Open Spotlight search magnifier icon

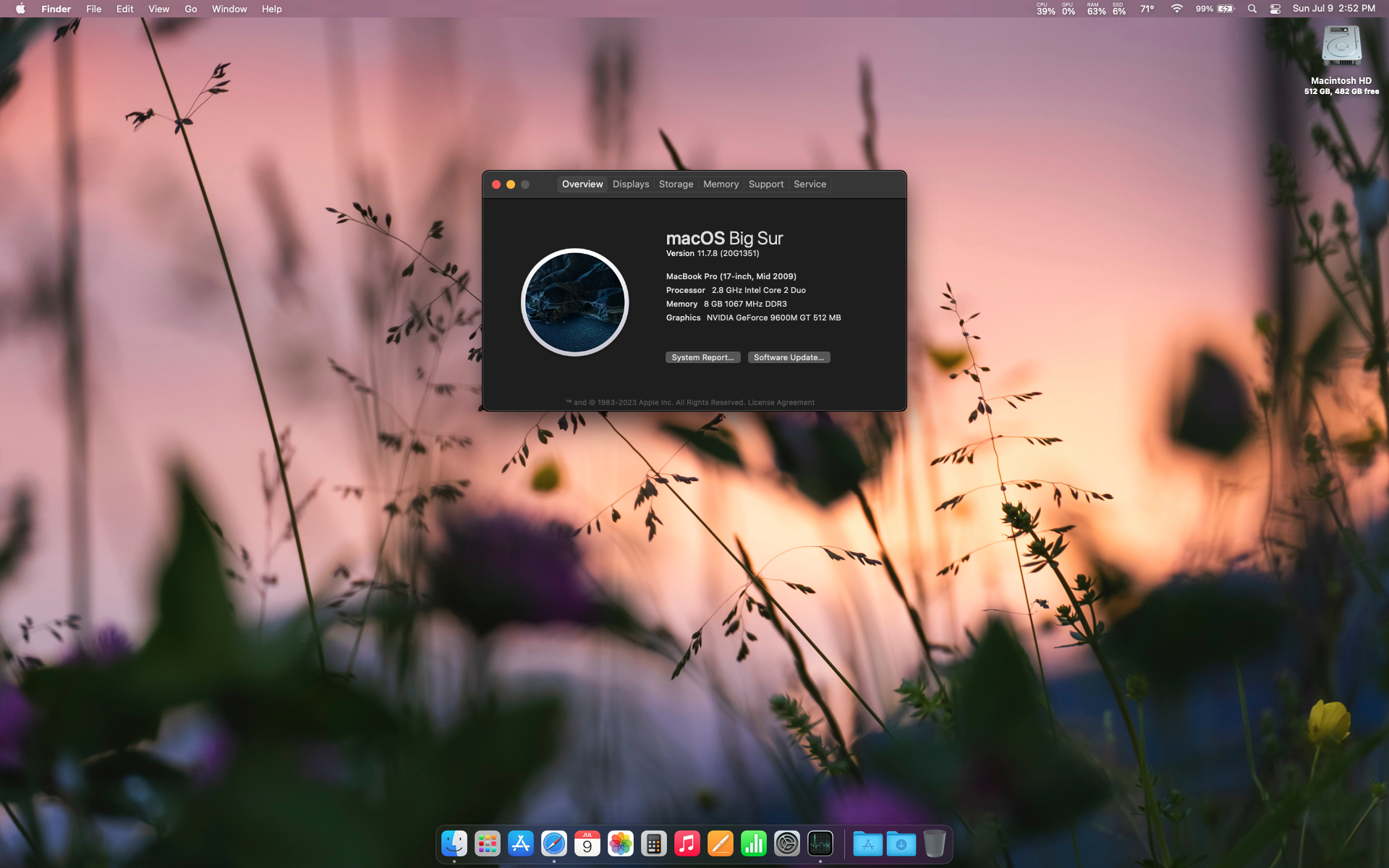point(1252,9)
